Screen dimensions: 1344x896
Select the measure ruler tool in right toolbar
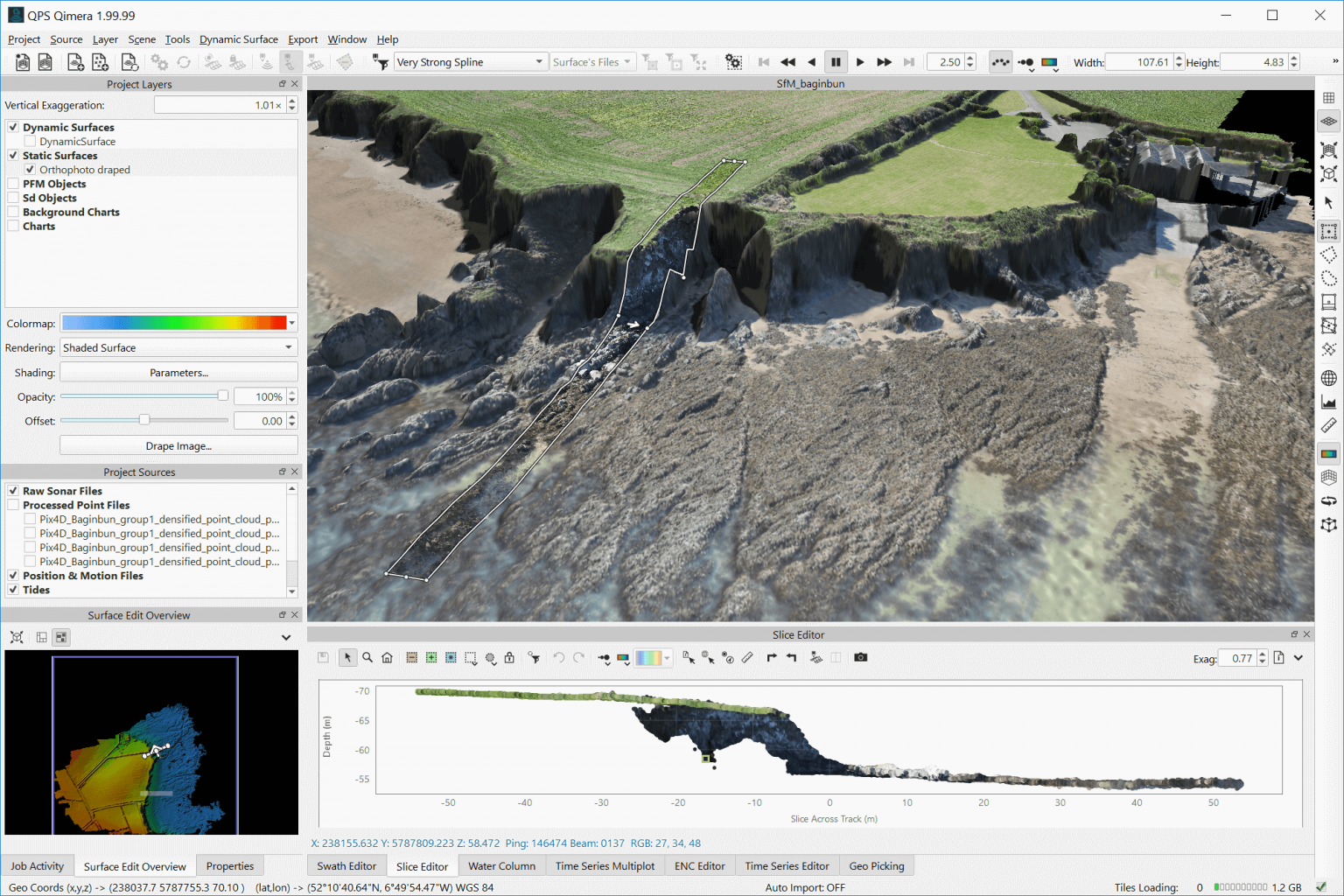pos(1328,426)
